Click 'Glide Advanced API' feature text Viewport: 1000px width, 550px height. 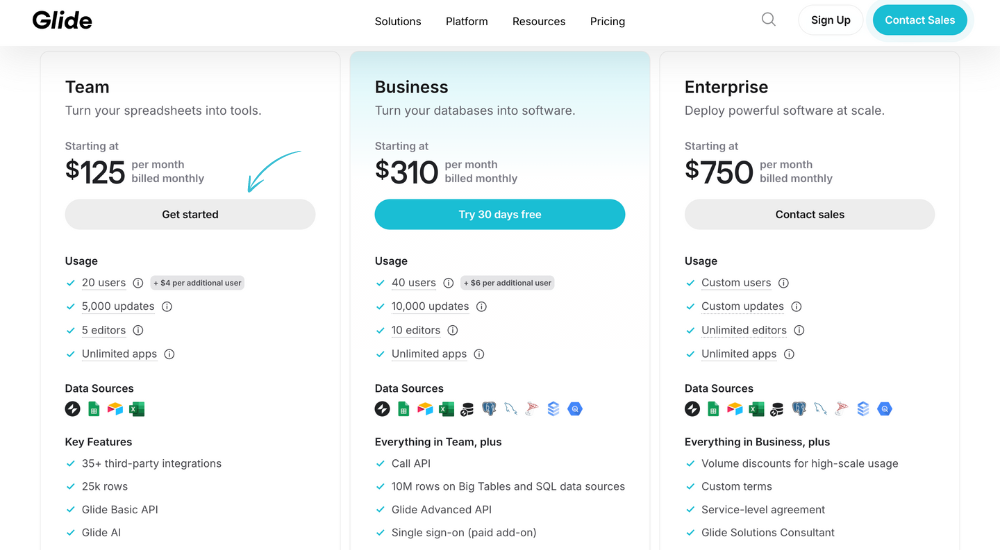(441, 509)
